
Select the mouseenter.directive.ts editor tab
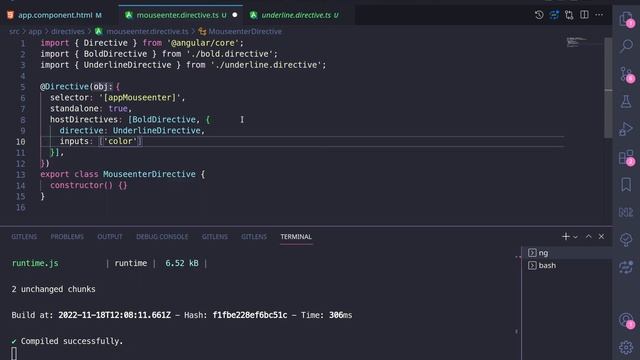[x=181, y=15]
